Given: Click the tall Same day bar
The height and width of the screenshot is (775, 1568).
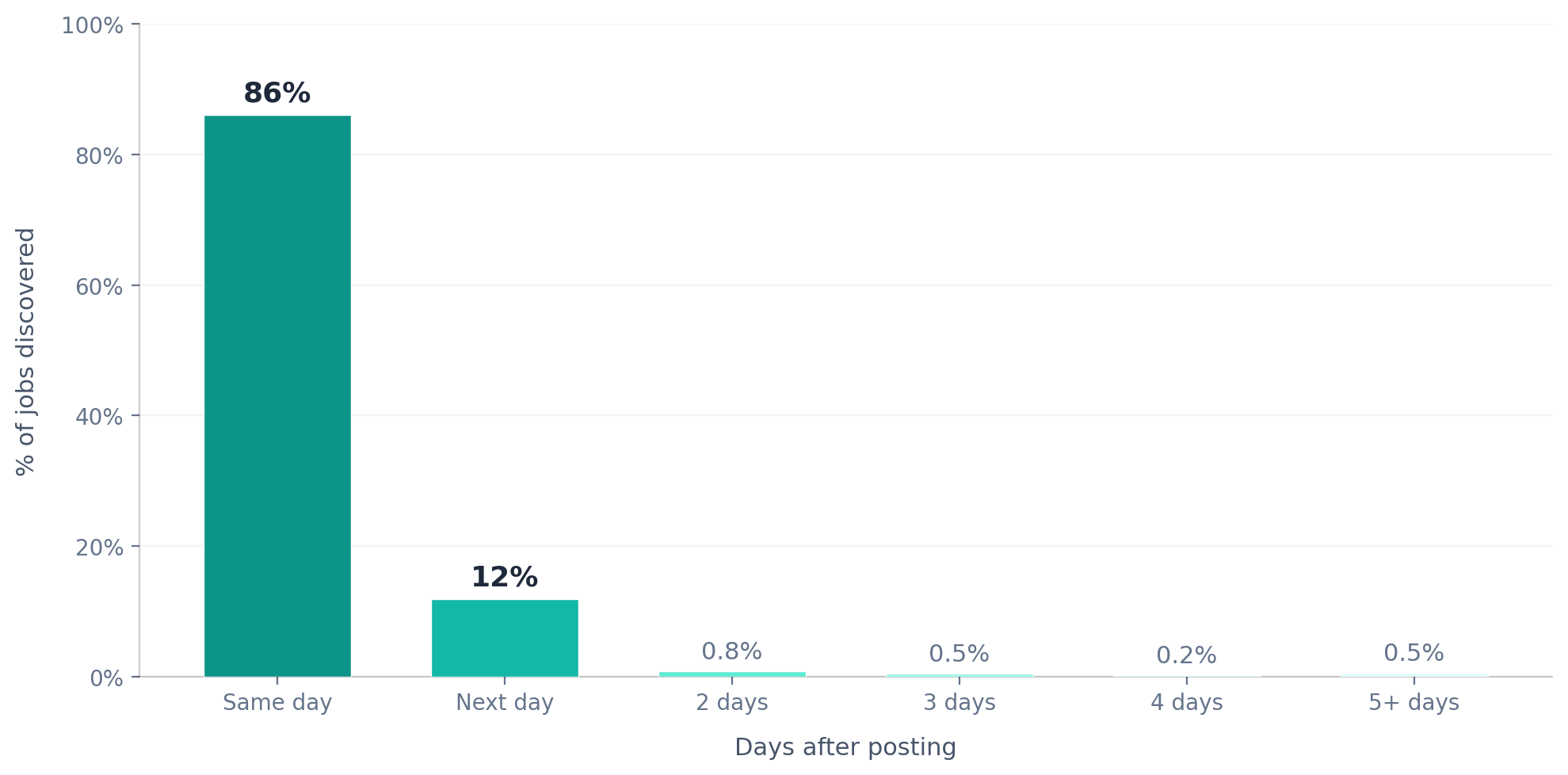Looking at the screenshot, I should [277, 396].
